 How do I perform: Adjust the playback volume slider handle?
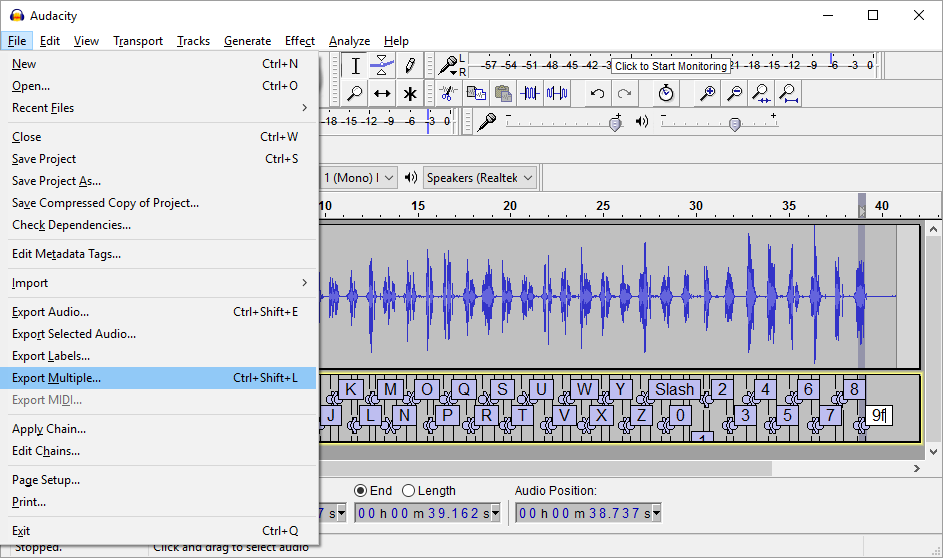click(734, 124)
